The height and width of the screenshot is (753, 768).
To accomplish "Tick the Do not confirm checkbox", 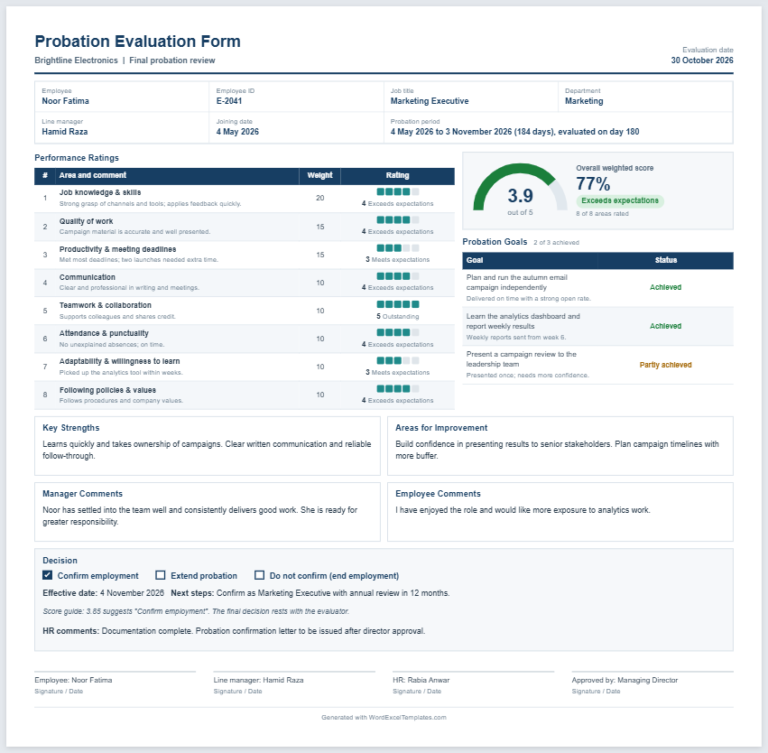I will pos(260,575).
